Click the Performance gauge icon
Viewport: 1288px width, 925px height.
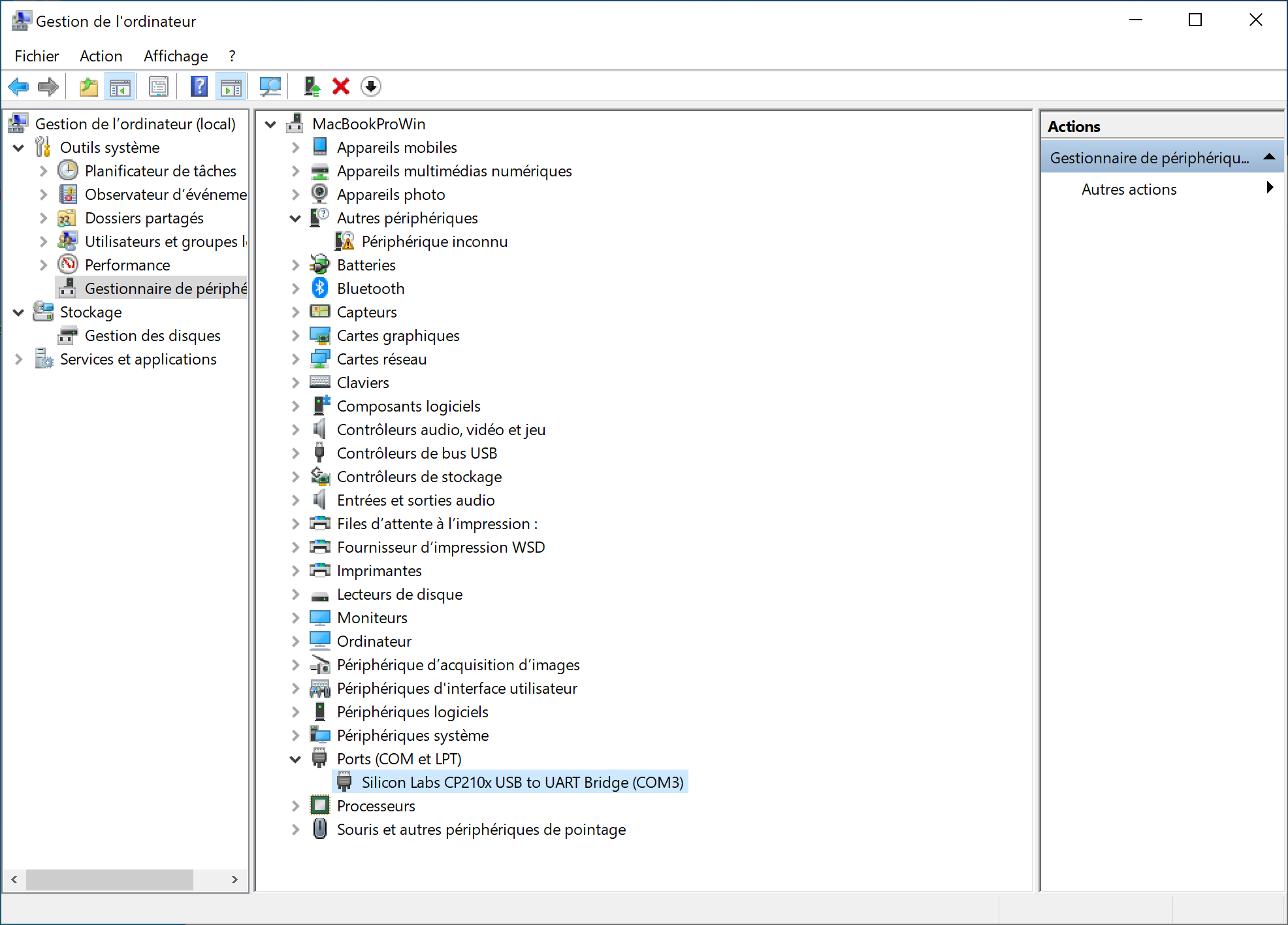point(68,265)
